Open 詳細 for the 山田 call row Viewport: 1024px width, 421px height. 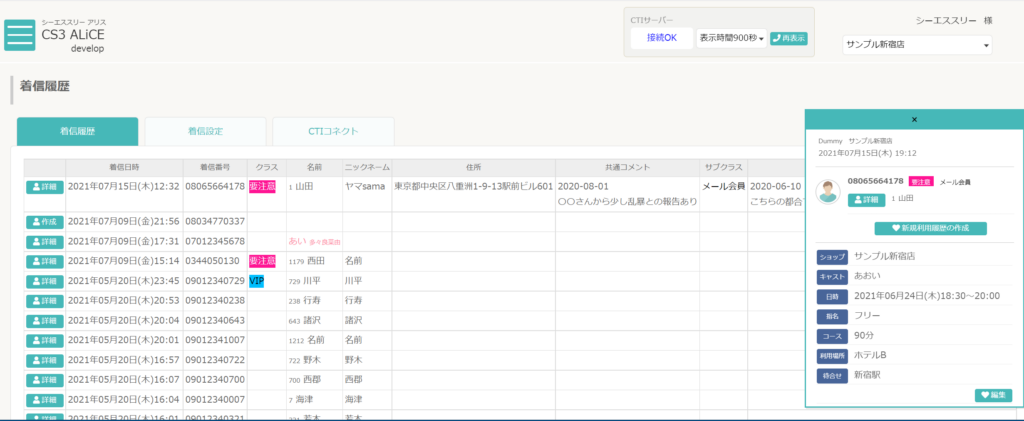tap(45, 187)
